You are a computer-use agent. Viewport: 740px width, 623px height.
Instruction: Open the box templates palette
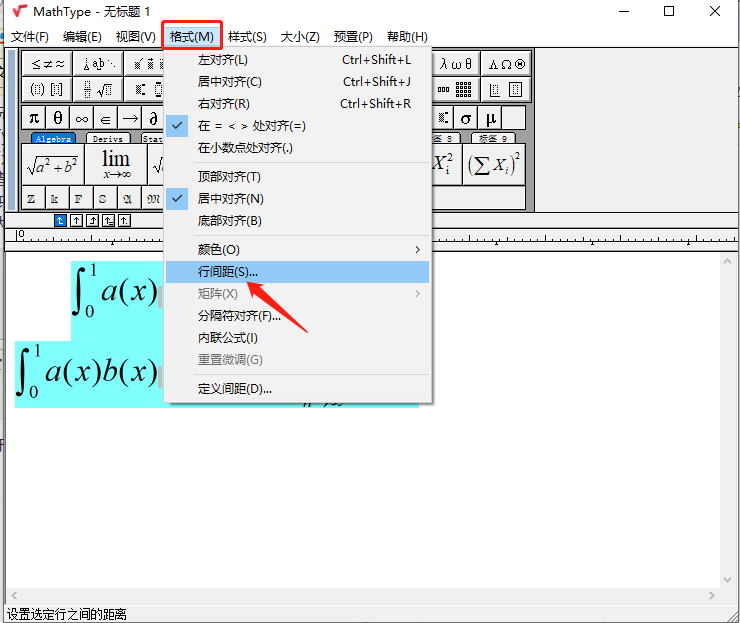pos(506,89)
